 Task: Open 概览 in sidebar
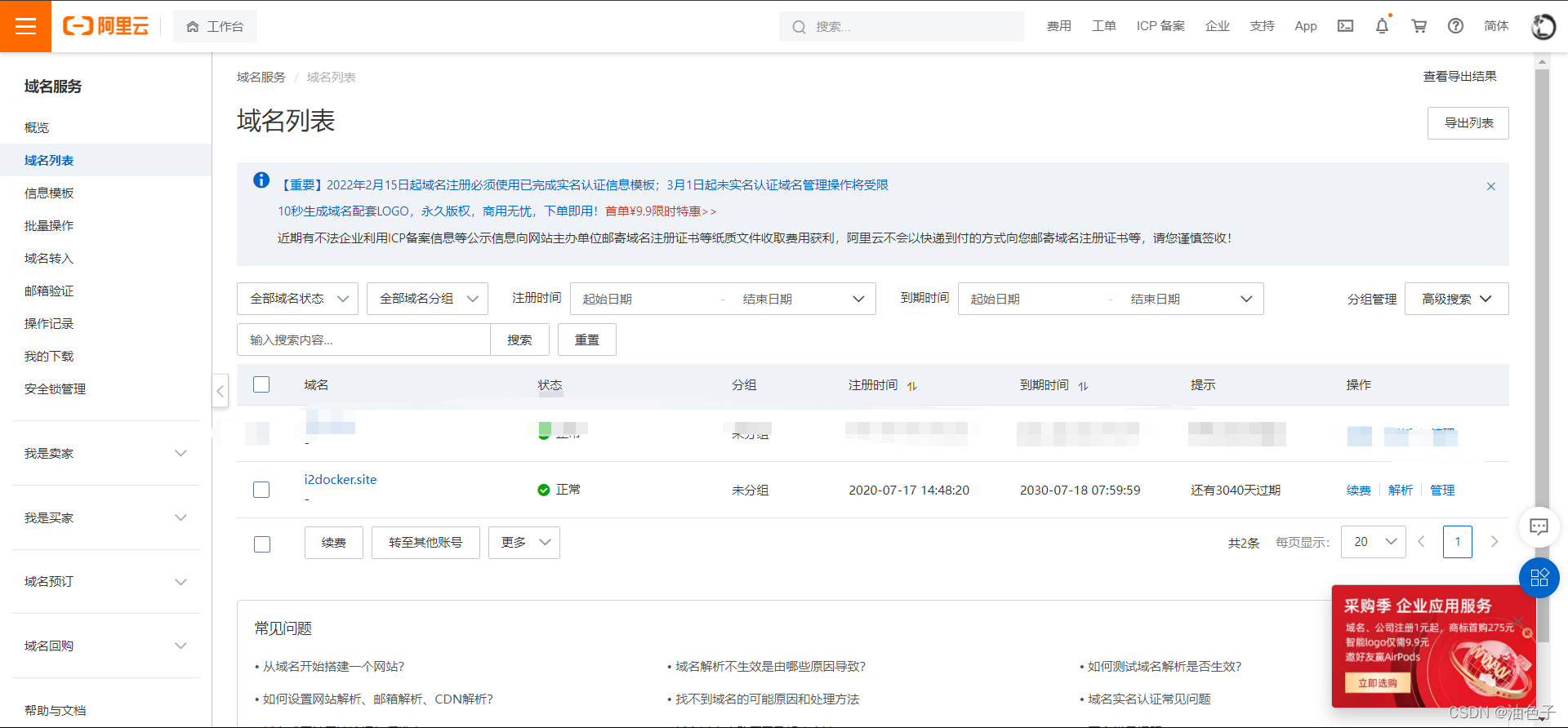37,127
